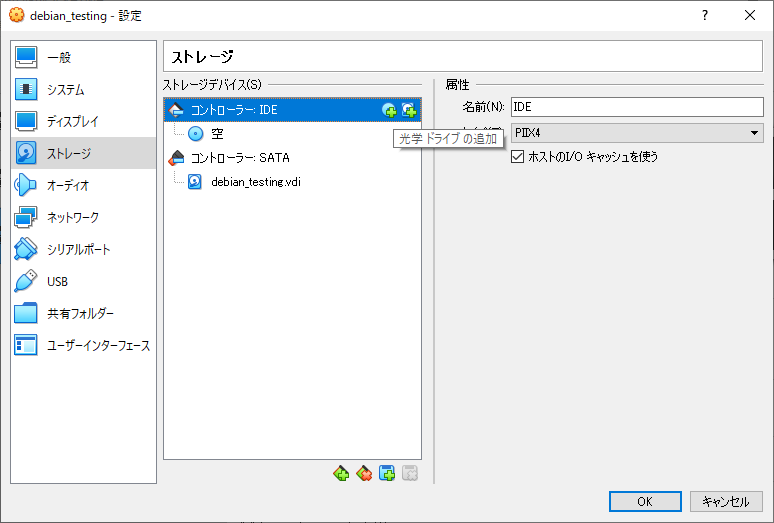Open the ネットワーク settings category
Viewport: 774px width, 523px height.
83,218
